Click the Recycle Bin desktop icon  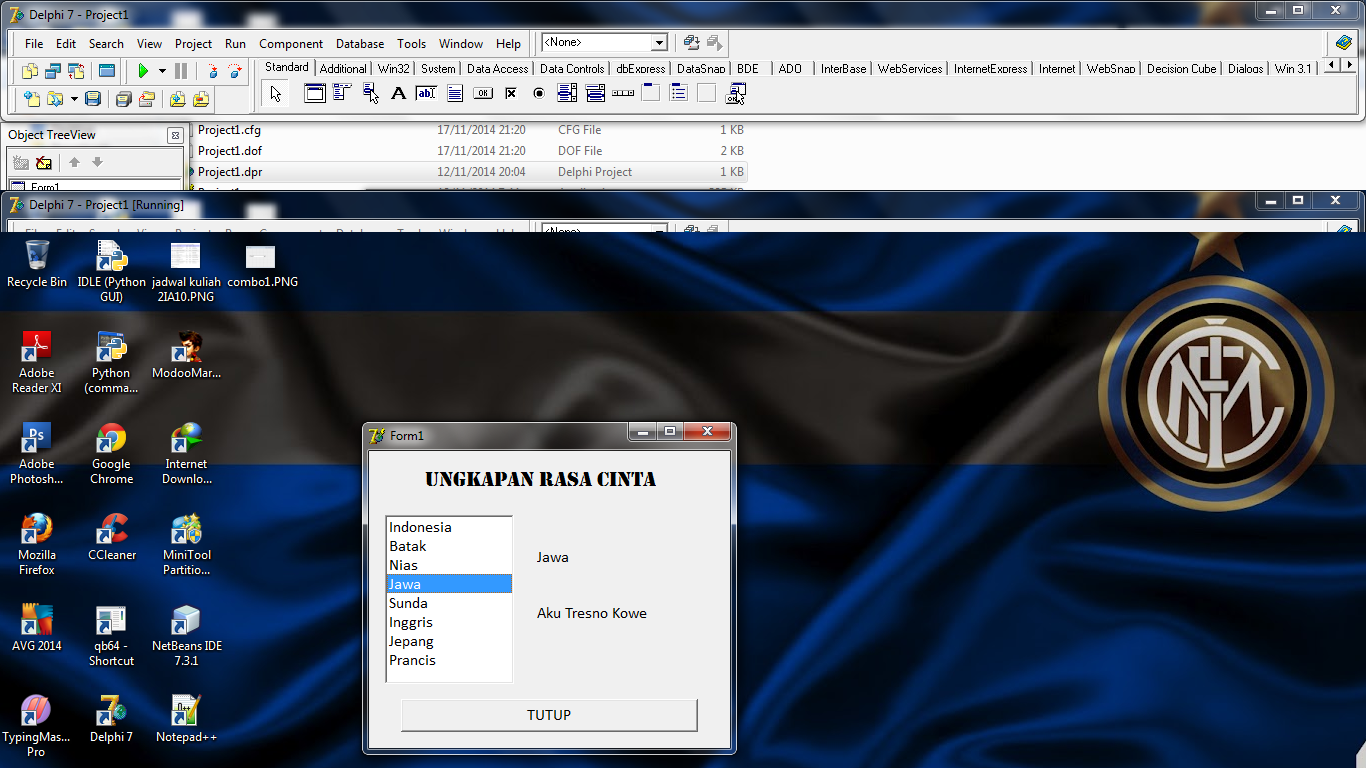[37, 264]
